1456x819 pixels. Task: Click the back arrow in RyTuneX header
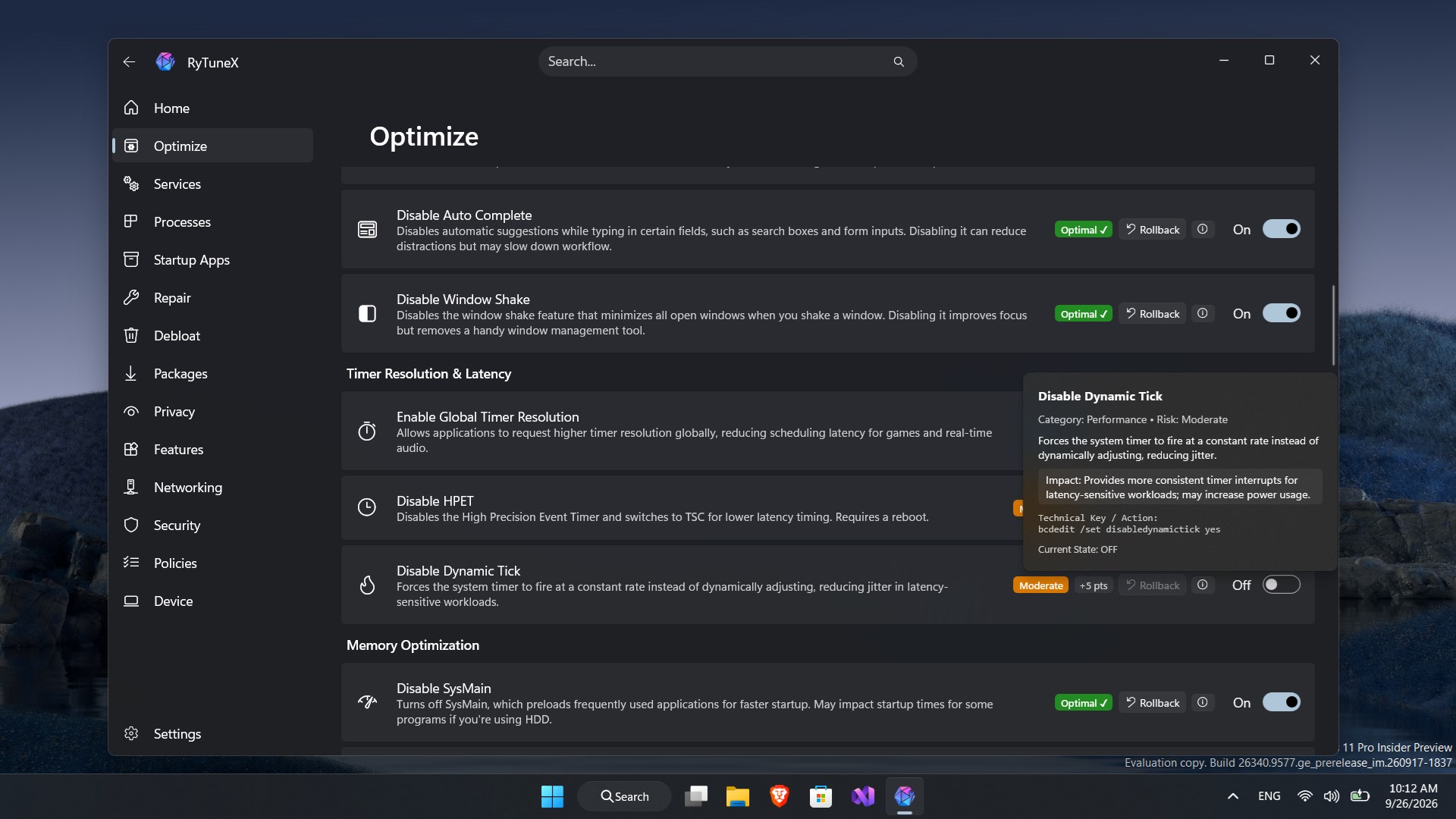(x=129, y=62)
